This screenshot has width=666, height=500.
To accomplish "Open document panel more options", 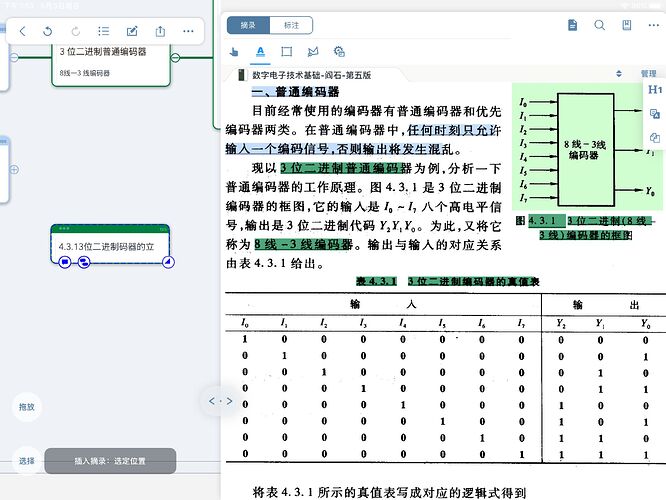I will point(654,25).
